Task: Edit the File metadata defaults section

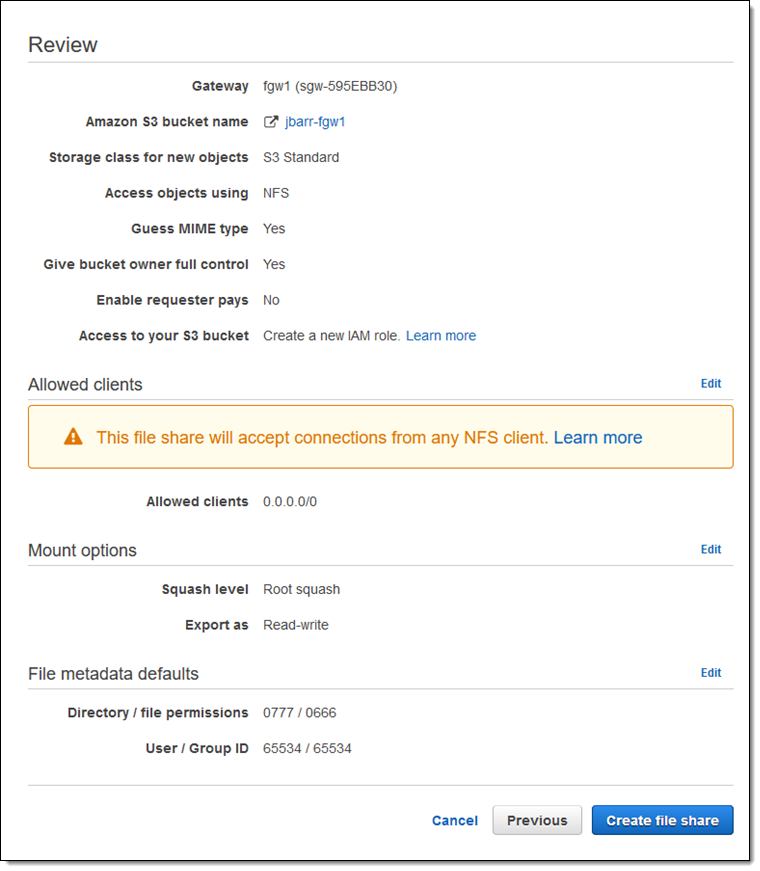Action: click(x=711, y=673)
